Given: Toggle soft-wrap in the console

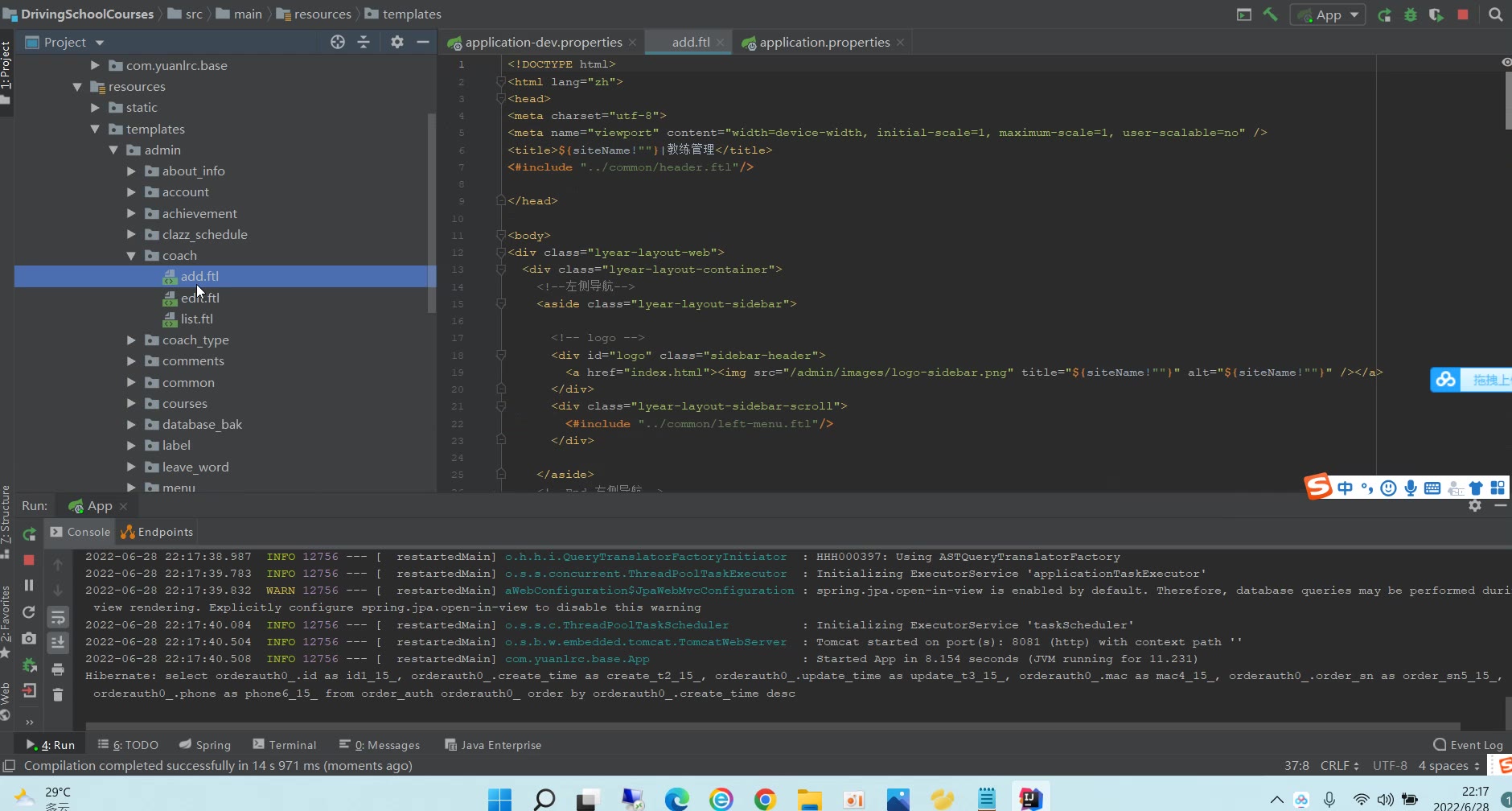Looking at the screenshot, I should pos(58,617).
